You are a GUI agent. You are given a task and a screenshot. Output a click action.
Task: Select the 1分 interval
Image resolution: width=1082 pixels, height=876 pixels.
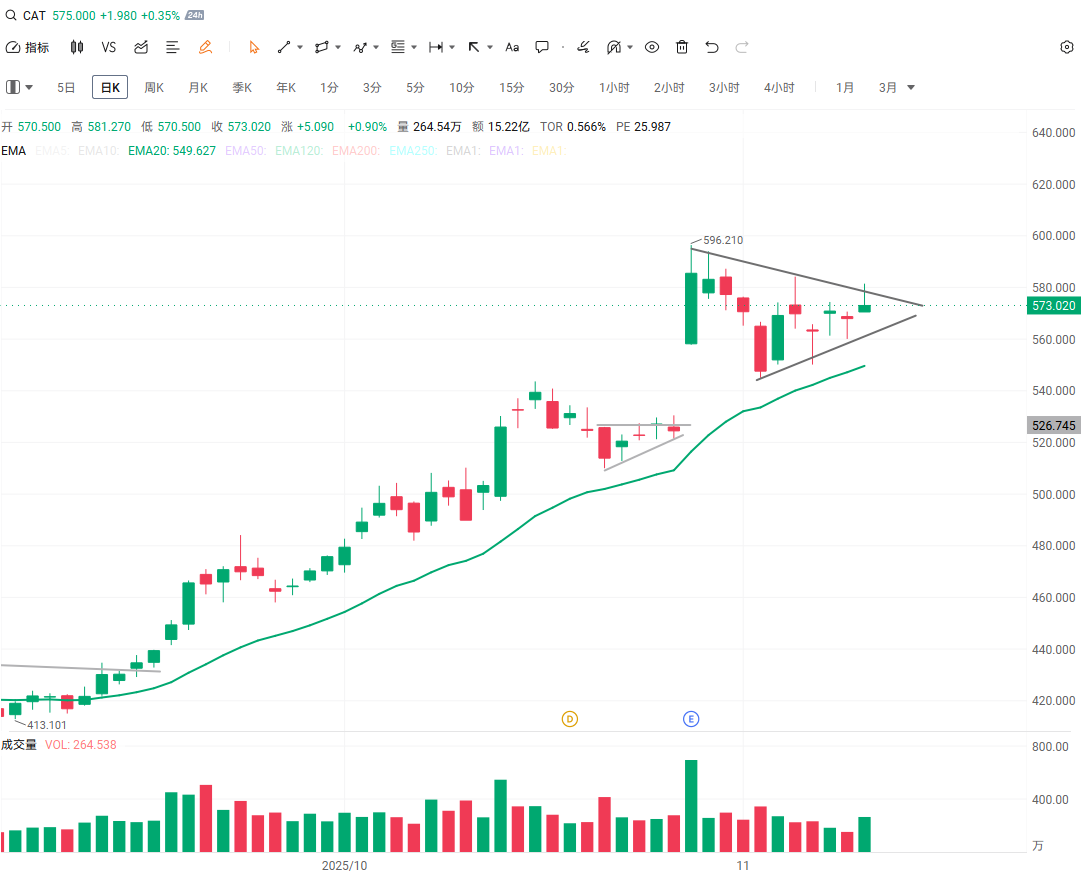point(329,88)
